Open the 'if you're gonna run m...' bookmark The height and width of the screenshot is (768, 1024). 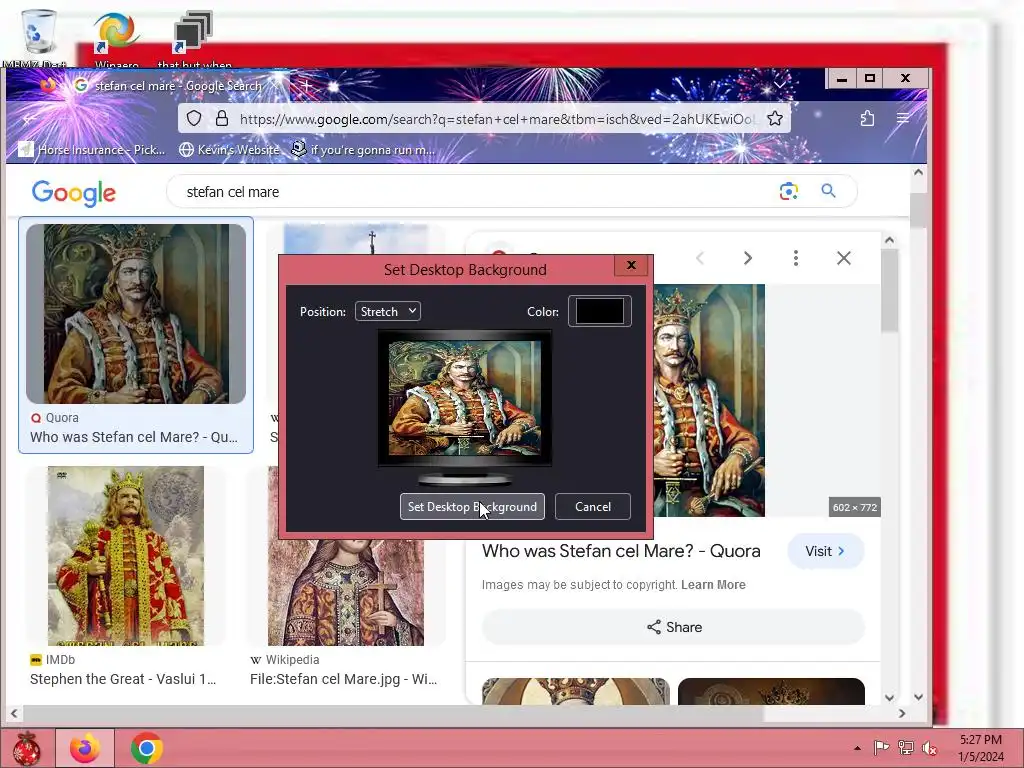[x=363, y=150]
